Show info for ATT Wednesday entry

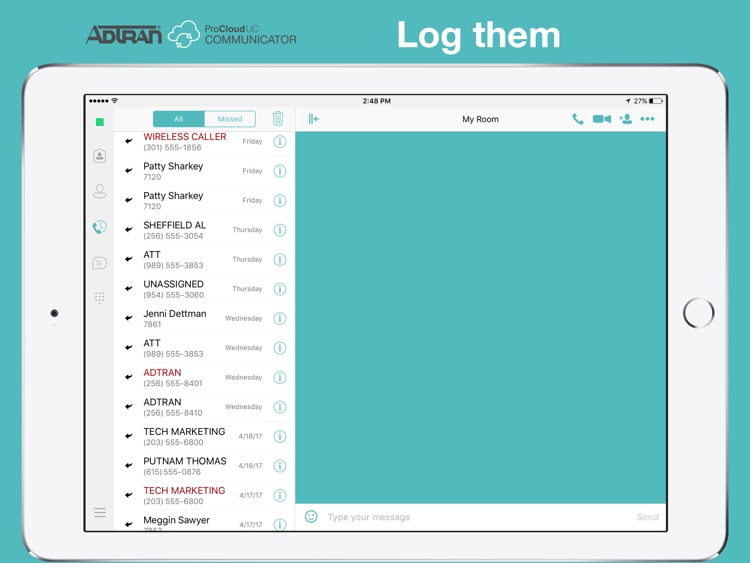coord(280,348)
